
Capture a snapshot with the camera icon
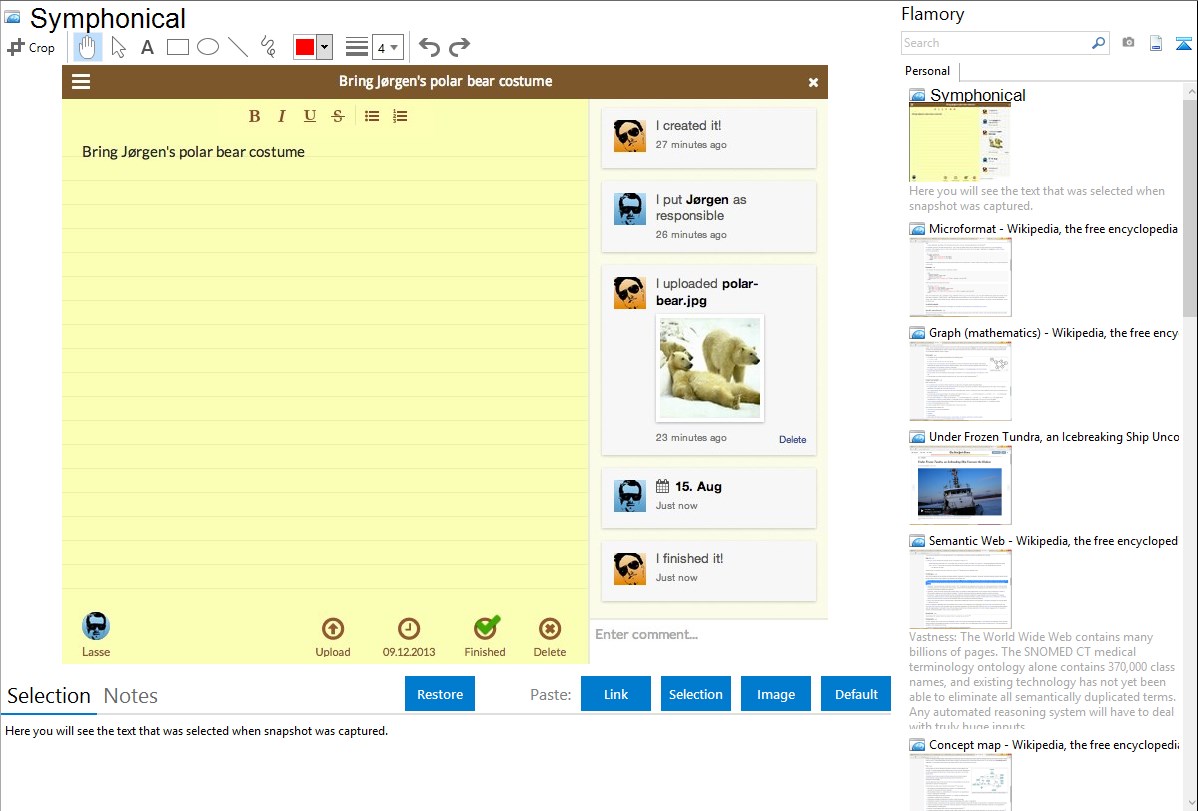tap(1128, 43)
